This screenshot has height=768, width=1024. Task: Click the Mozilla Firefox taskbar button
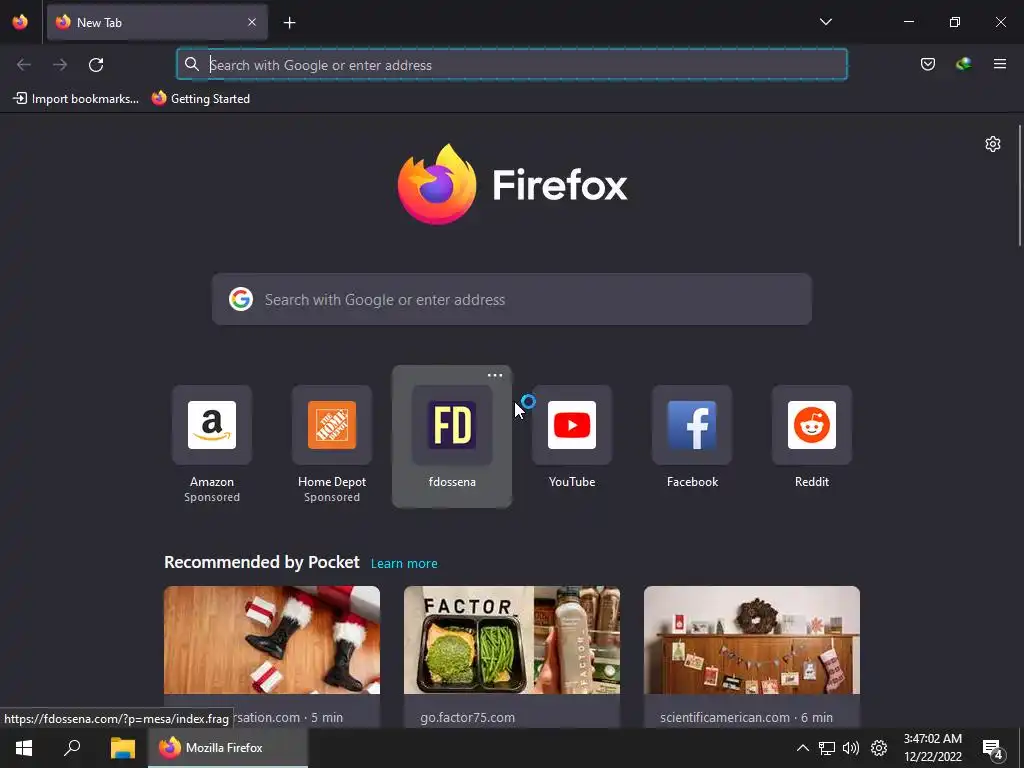(228, 748)
